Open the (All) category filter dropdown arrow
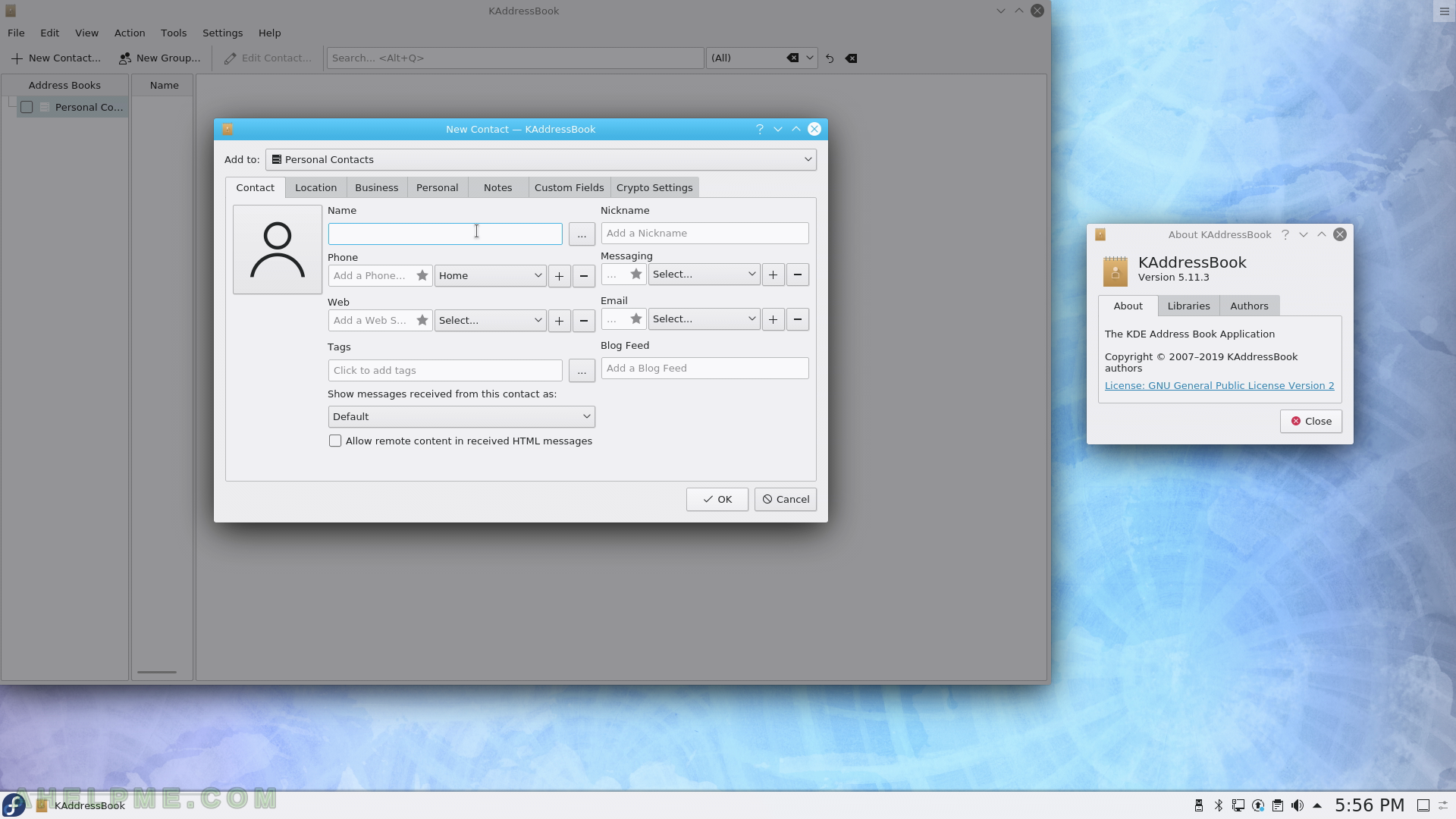This screenshot has width=1456, height=819. 809,58
